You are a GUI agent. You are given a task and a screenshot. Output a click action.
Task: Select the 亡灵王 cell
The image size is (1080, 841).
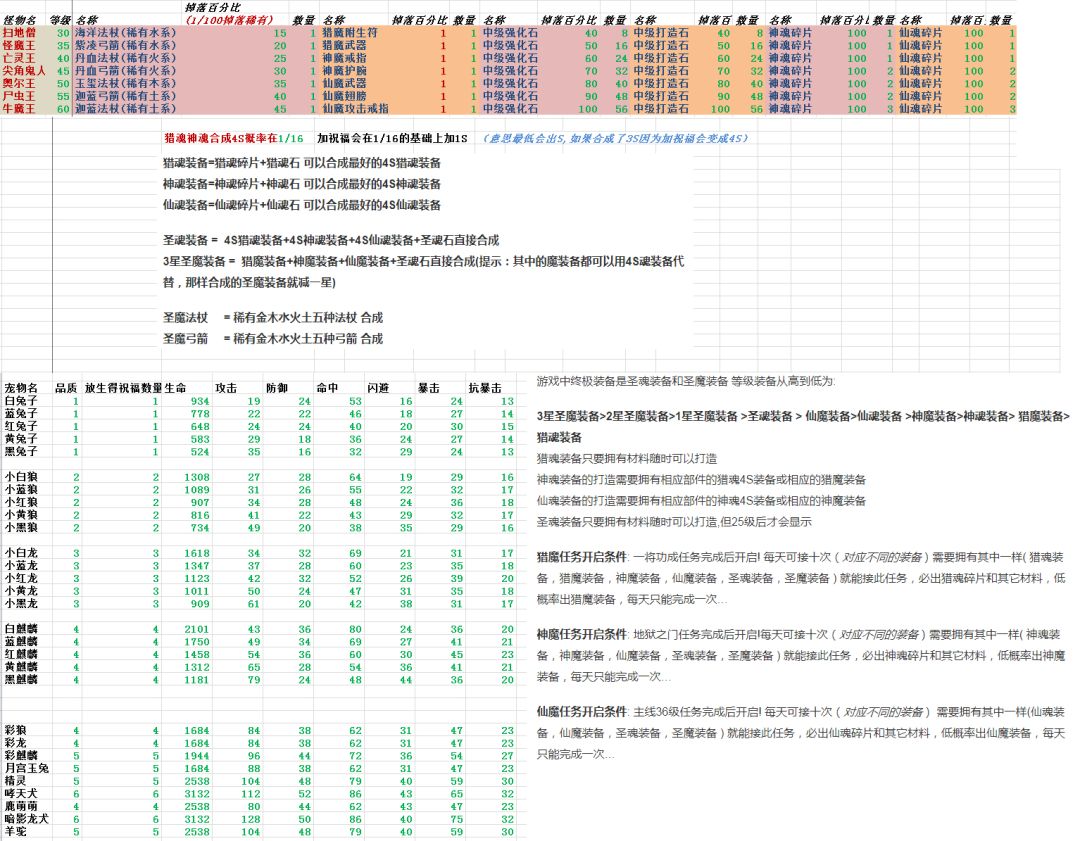tap(19, 59)
